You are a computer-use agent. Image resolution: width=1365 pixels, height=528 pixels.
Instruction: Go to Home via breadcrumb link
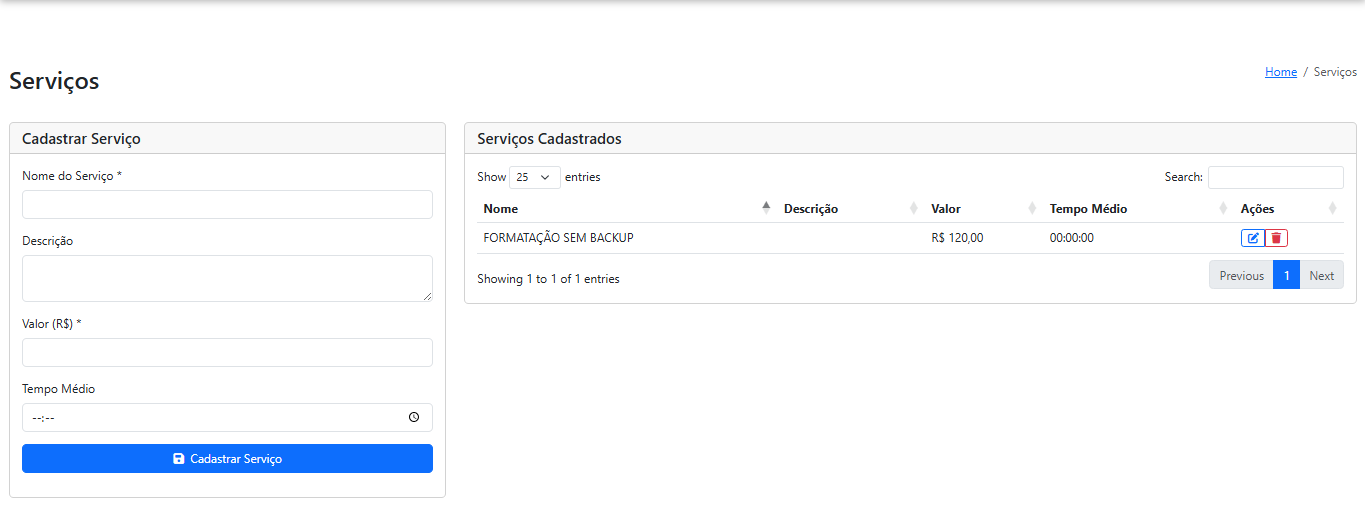(x=1281, y=72)
